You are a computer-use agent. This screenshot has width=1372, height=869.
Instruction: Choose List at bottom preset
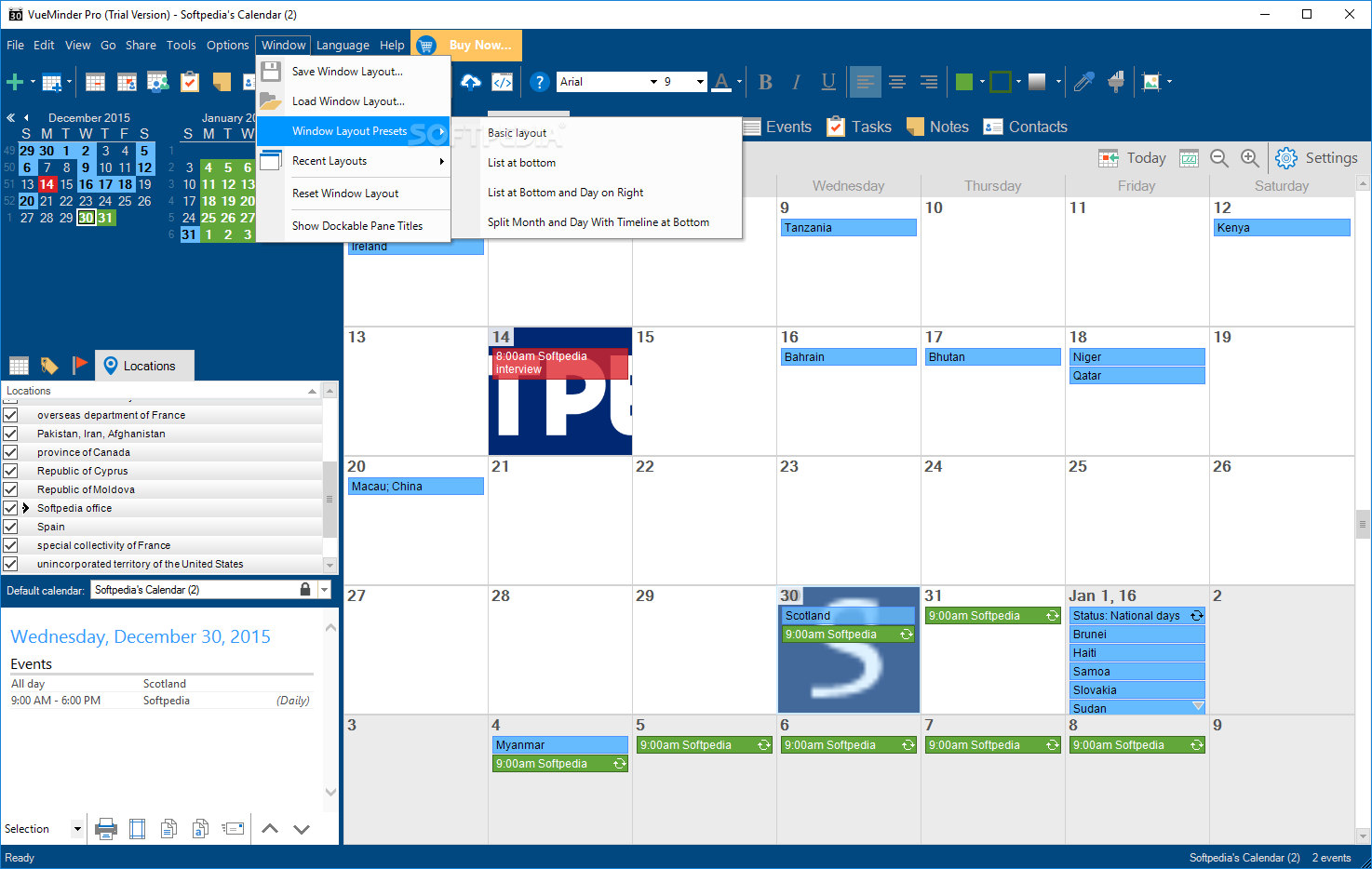[521, 163]
